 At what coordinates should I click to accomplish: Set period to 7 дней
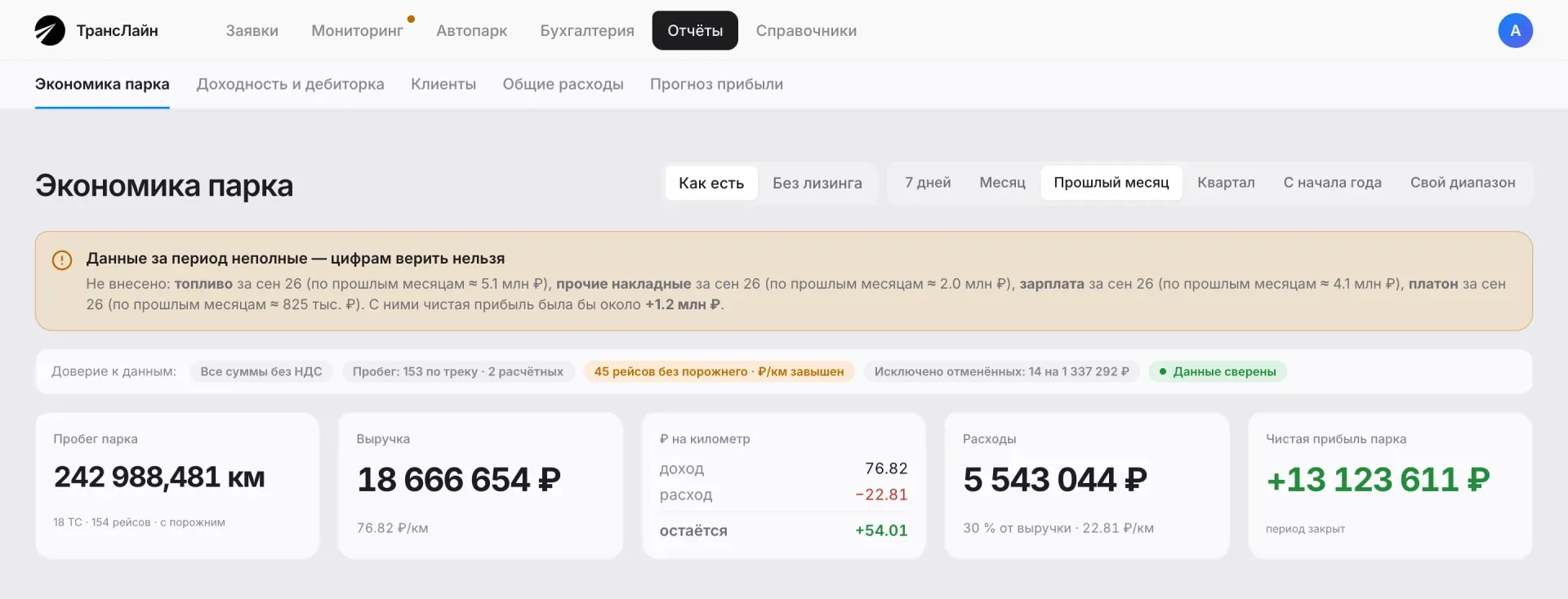click(928, 183)
